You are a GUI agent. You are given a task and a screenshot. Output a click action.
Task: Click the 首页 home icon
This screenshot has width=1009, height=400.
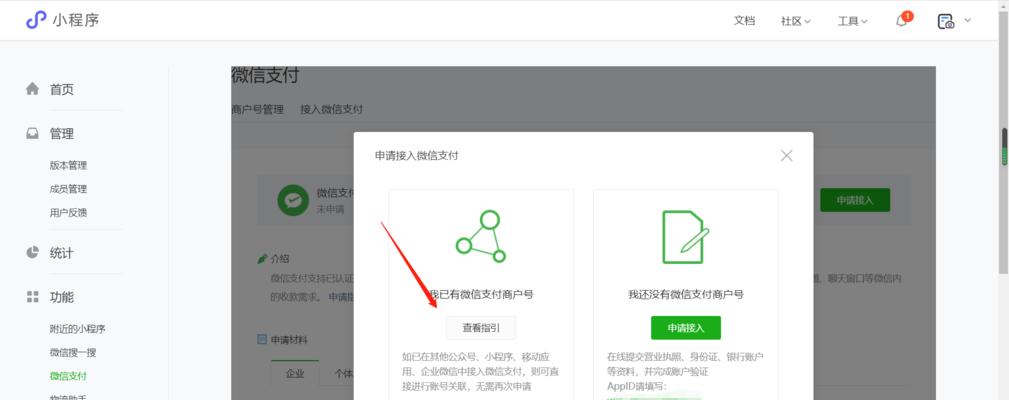(32, 89)
